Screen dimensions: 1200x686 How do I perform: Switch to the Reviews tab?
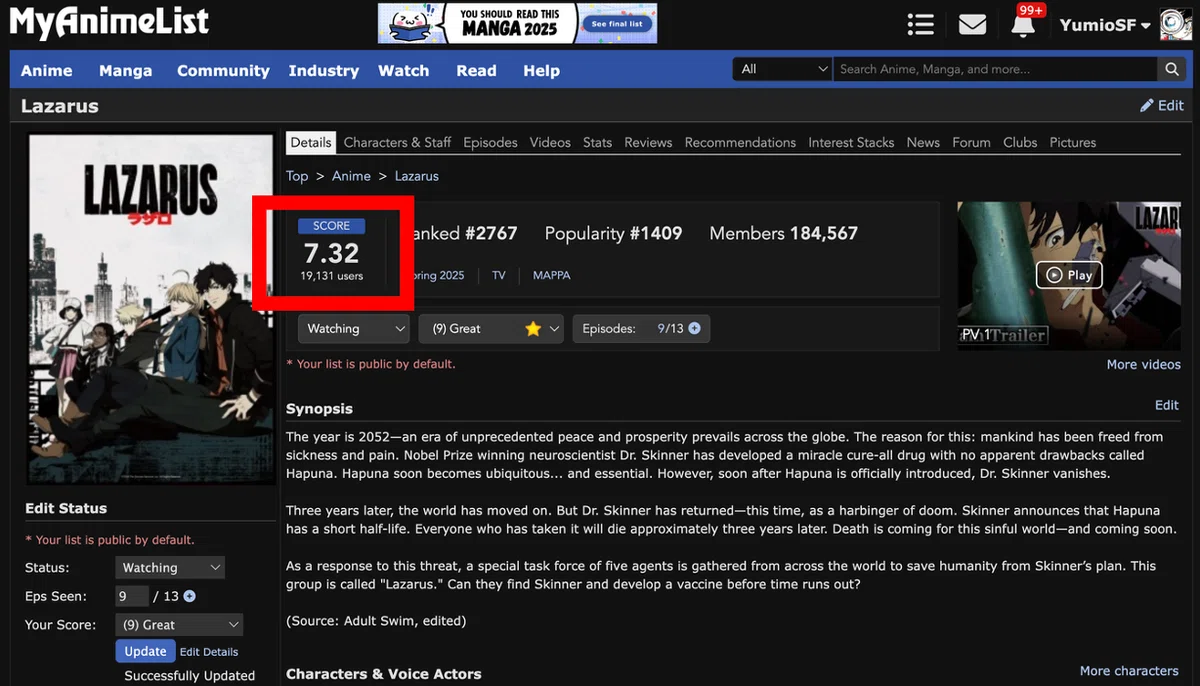648,142
